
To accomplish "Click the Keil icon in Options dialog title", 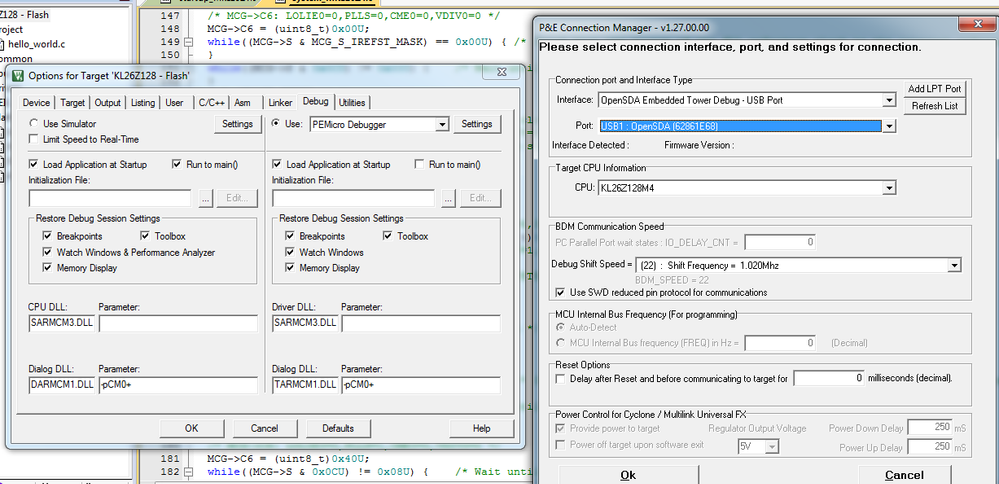I will pos(18,76).
